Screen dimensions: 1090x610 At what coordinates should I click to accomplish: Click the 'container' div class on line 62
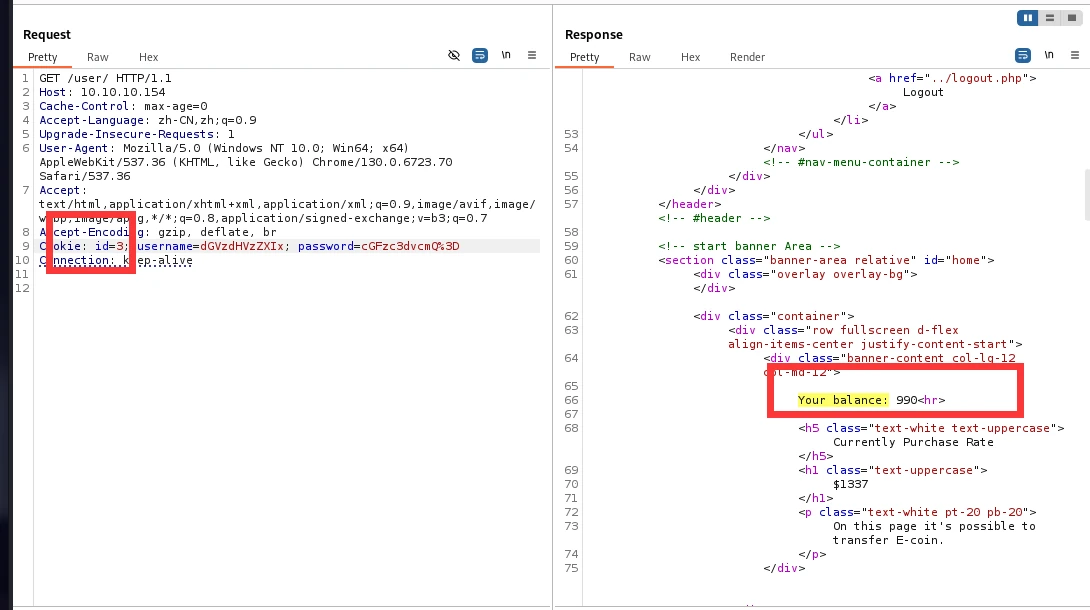(x=808, y=316)
